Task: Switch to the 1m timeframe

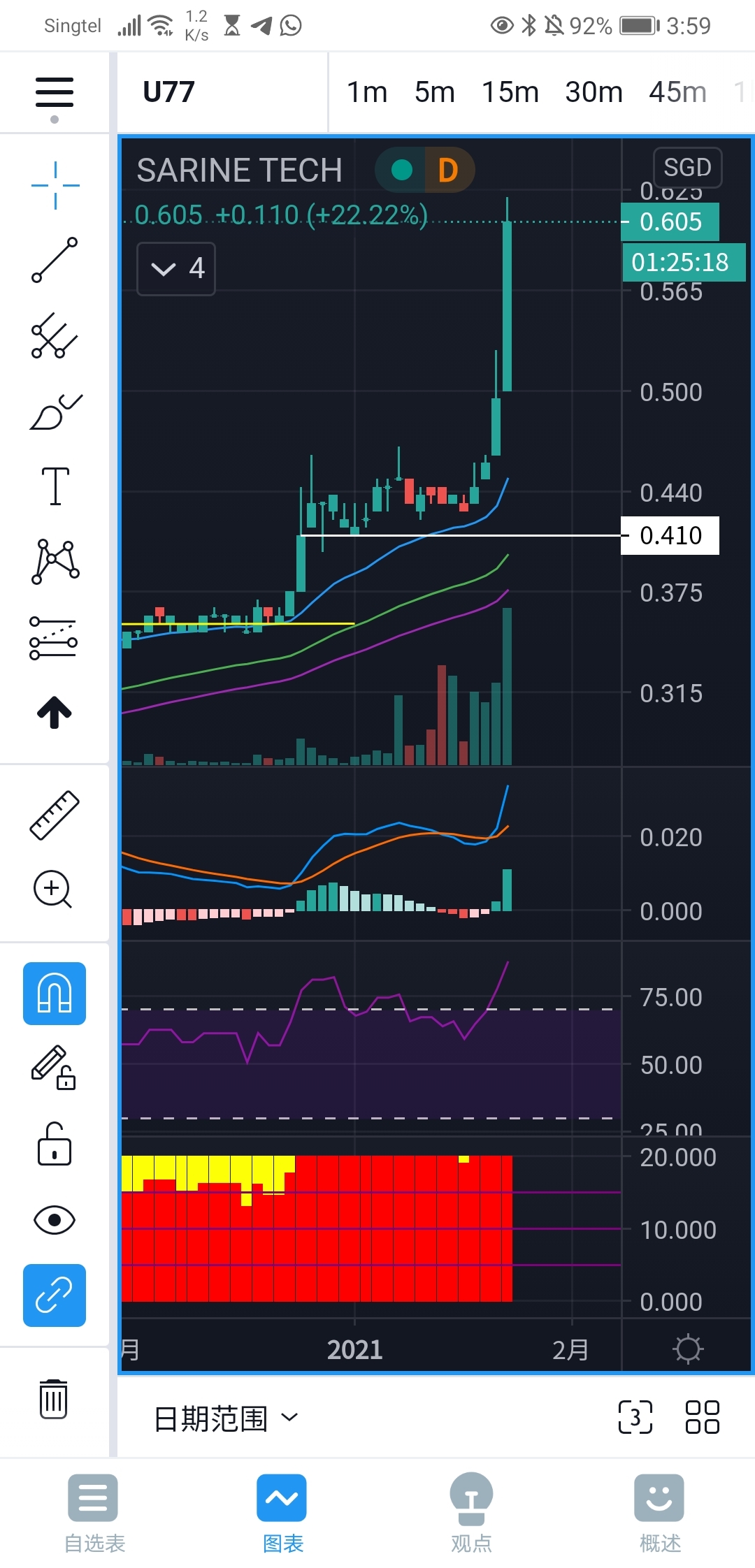Action: pyautogui.click(x=367, y=92)
